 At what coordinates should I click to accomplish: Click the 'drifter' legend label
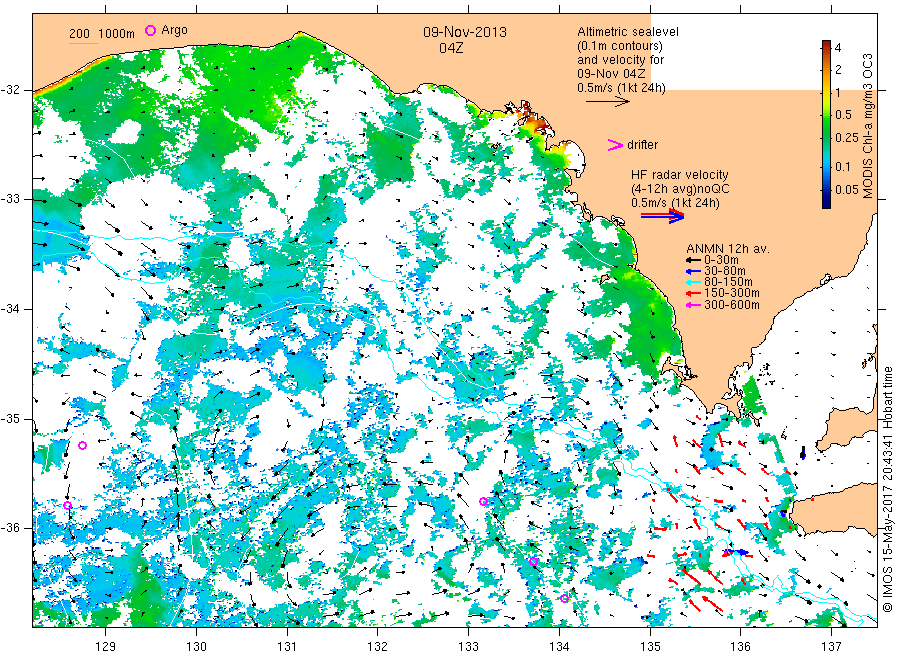tap(642, 145)
